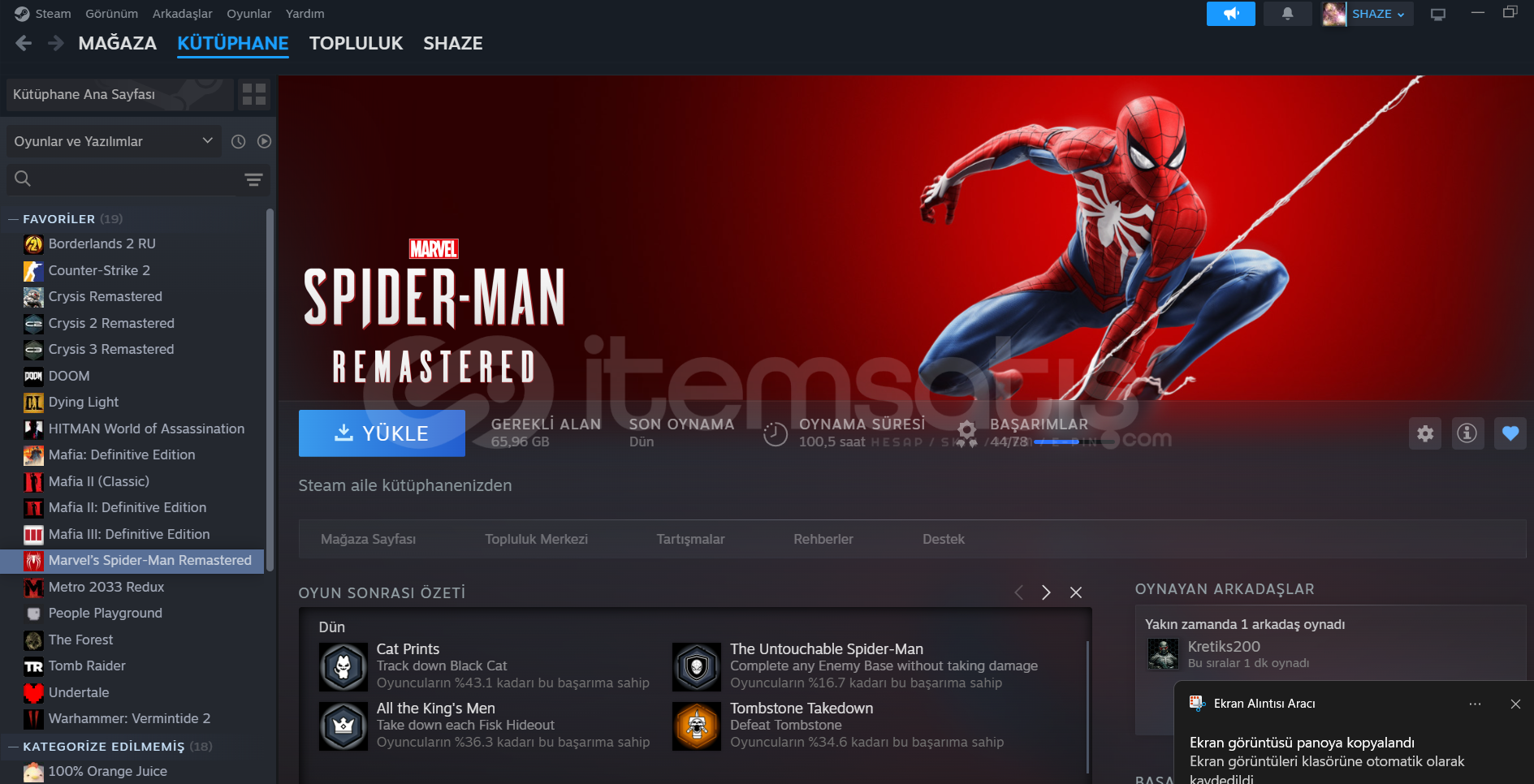The height and width of the screenshot is (784, 1534).
Task: Click the Counter-Strike 2 game icon
Action: [33, 270]
